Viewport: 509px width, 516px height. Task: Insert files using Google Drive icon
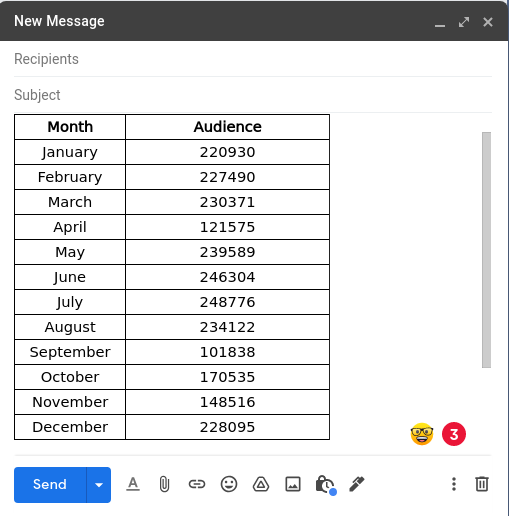pos(261,484)
